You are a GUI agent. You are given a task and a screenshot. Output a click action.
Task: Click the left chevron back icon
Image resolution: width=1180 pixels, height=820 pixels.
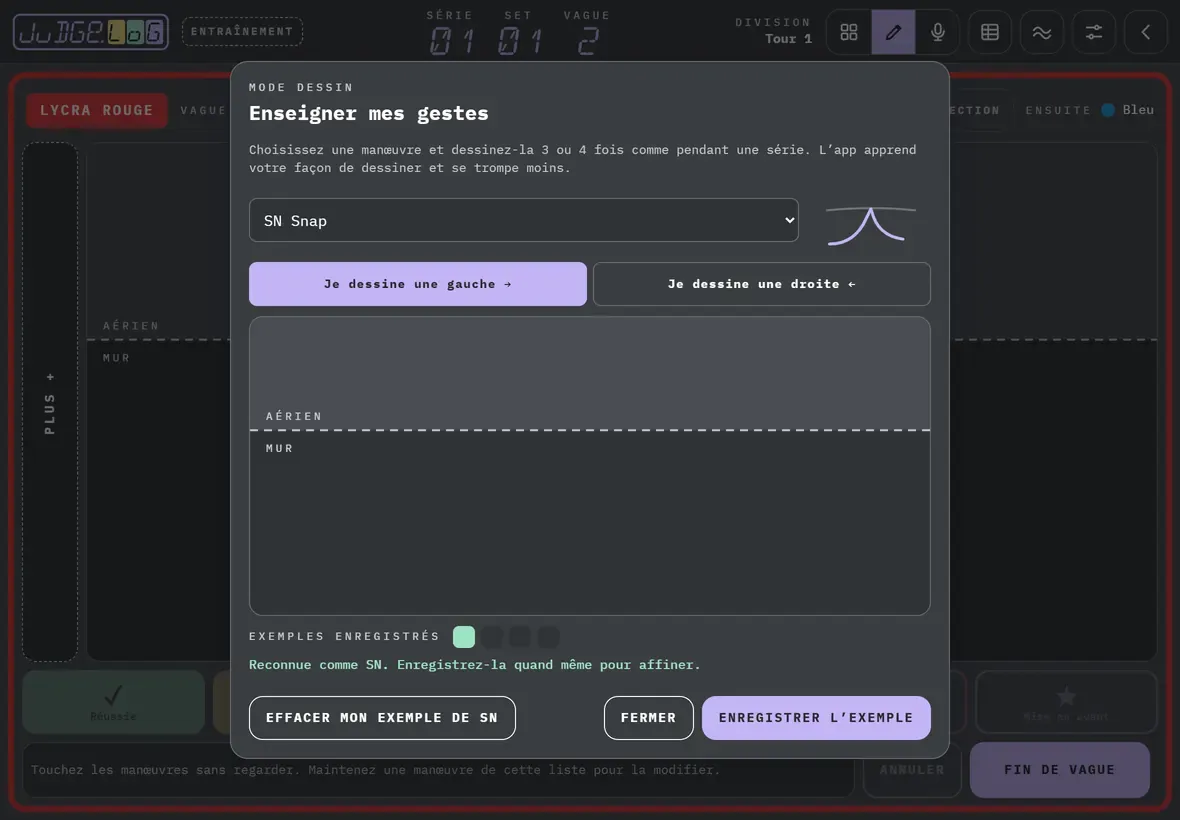coord(1145,32)
